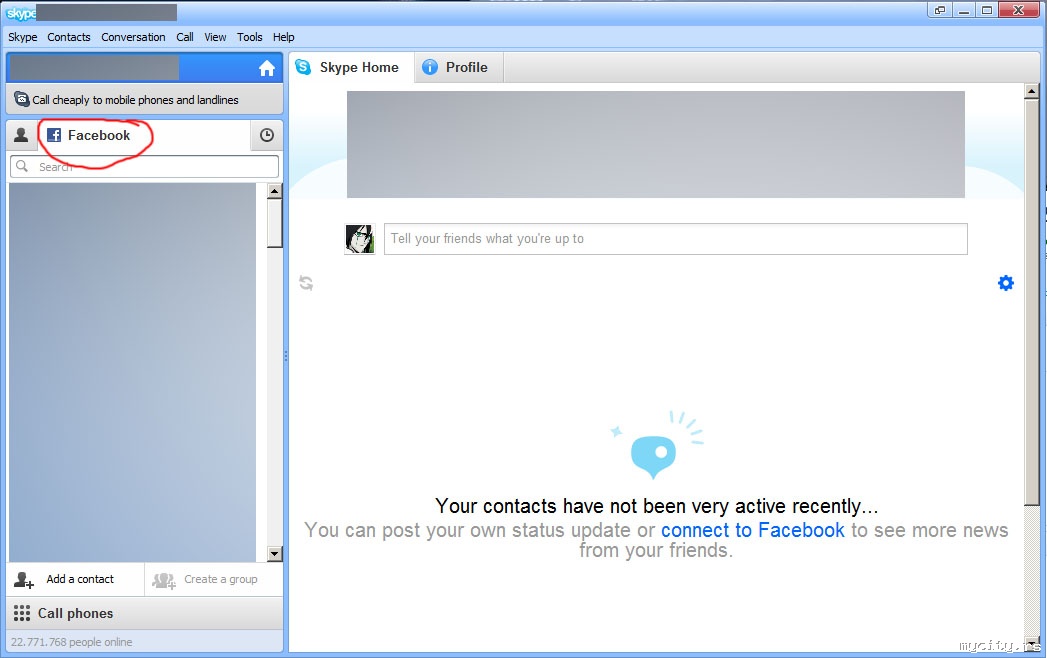This screenshot has width=1047, height=658.
Task: Click the call phones banner icon
Action: [x=21, y=99]
